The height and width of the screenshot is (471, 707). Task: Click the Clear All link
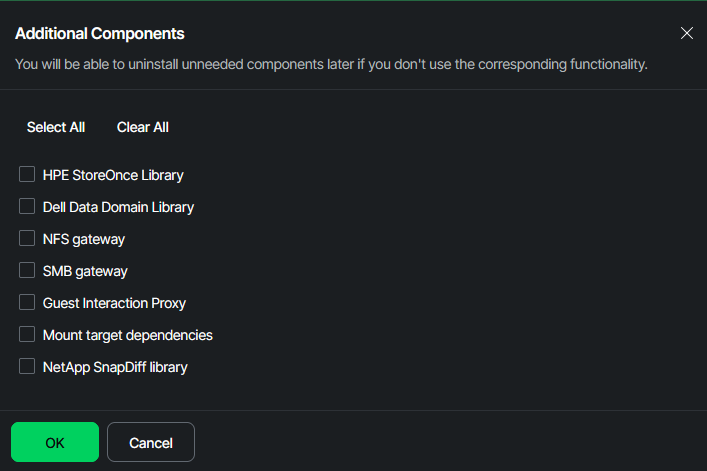click(x=143, y=127)
